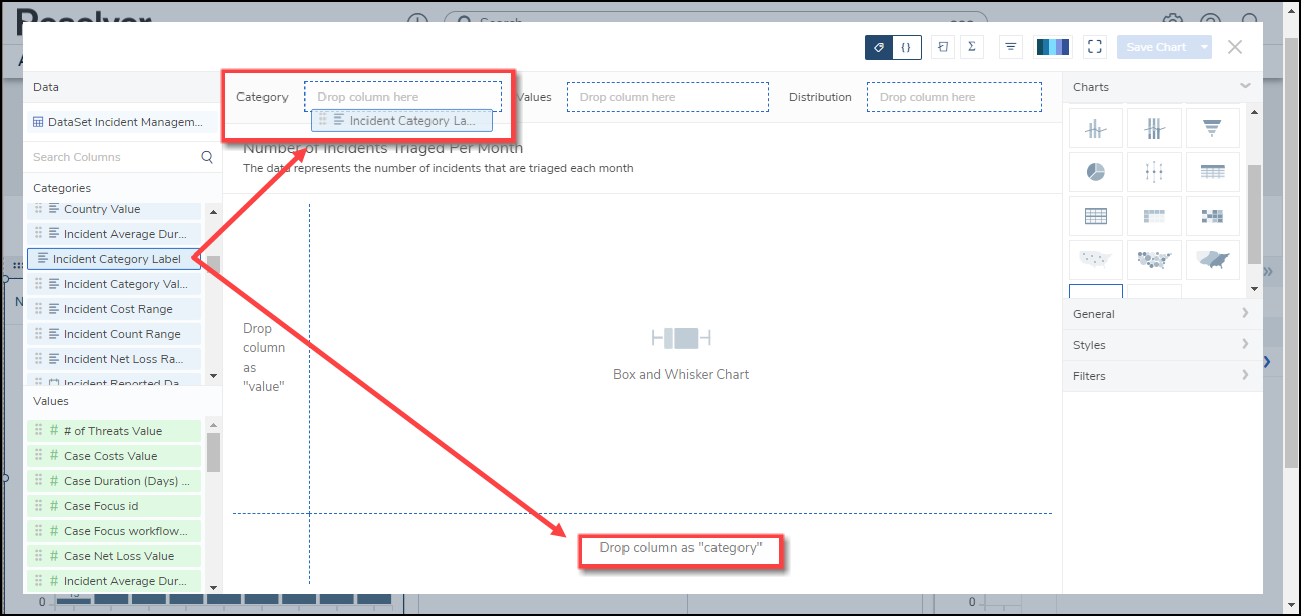This screenshot has width=1301, height=616.
Task: Click the Values list scrollbar thumb
Action: (213, 452)
